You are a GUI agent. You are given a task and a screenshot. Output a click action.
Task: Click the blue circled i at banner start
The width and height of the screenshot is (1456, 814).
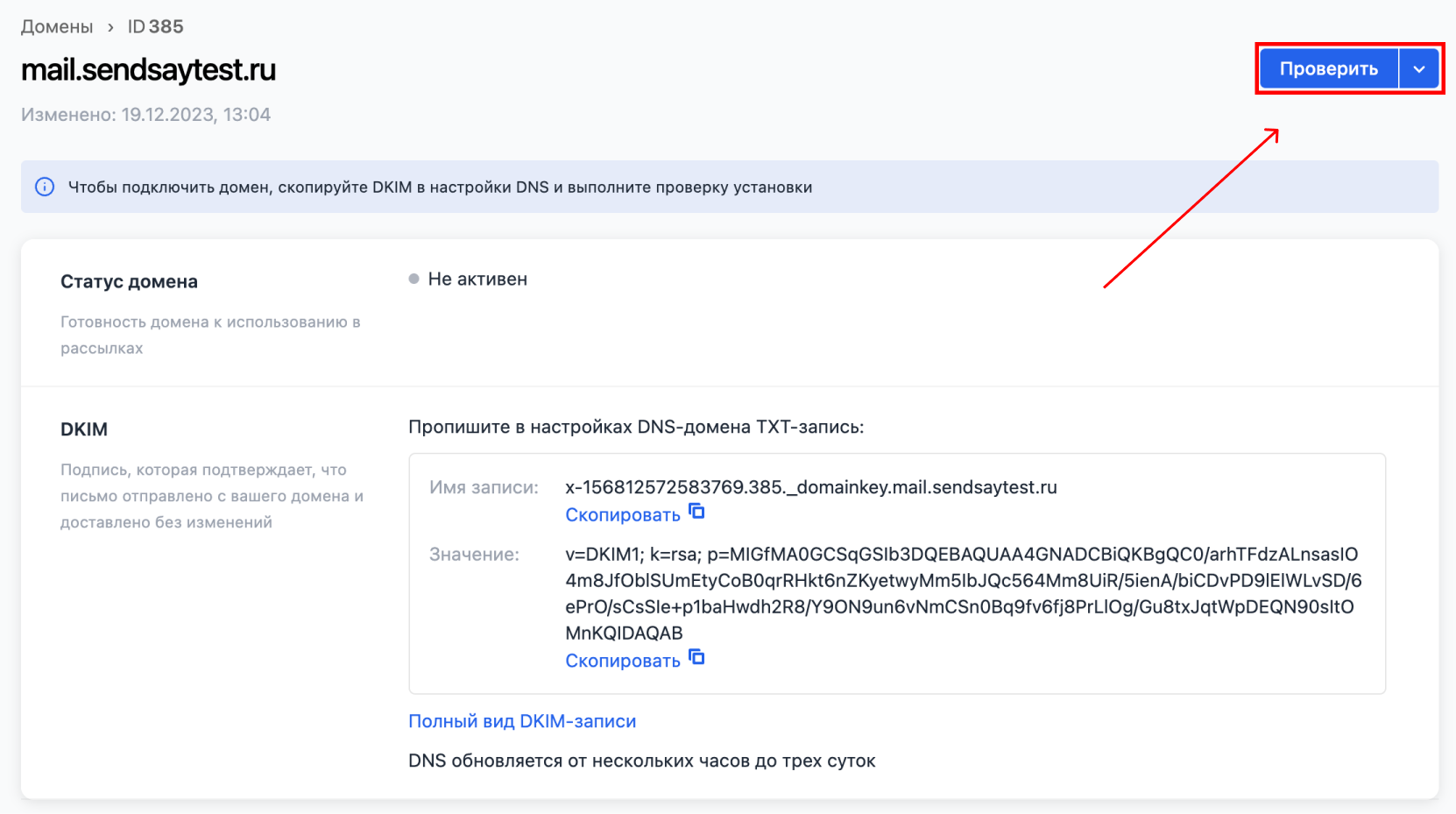point(45,187)
